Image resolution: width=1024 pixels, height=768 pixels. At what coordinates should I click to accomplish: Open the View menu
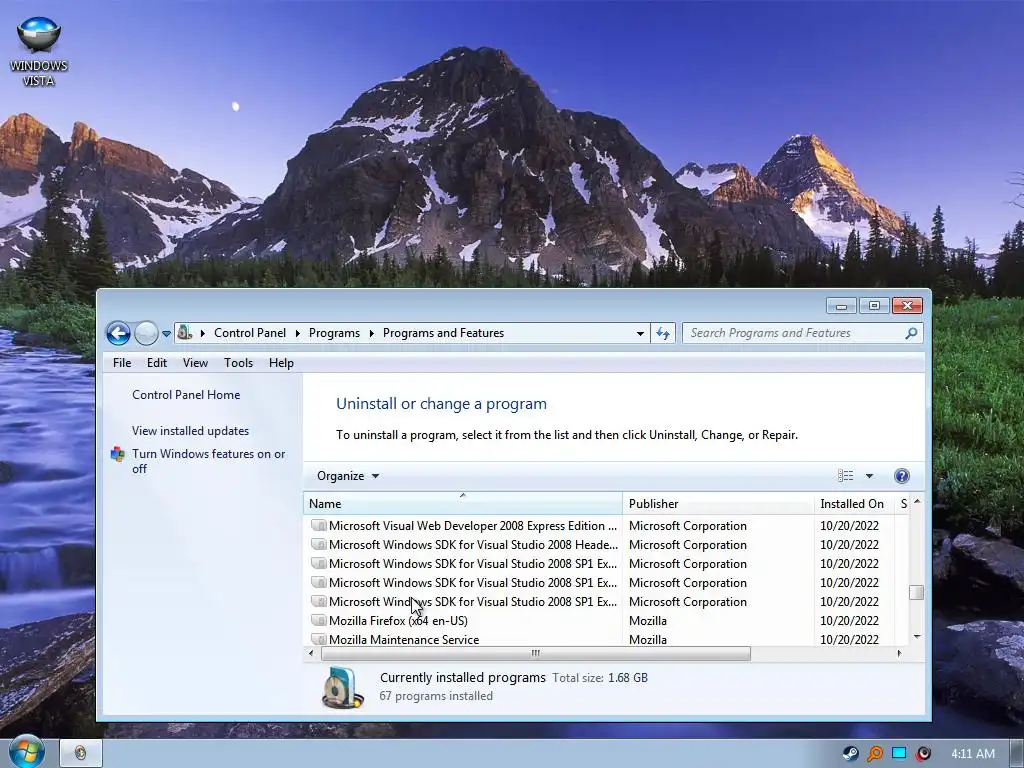(x=195, y=363)
